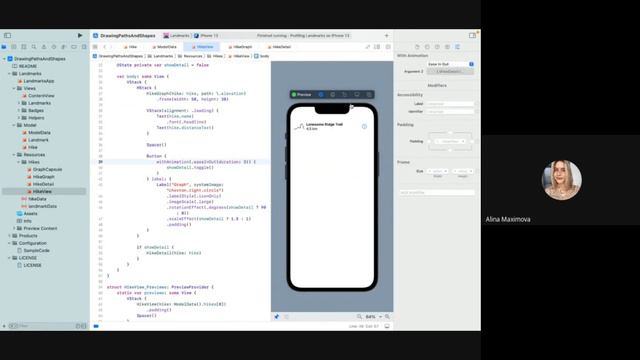
Task: Switch to the ModelData editor tab
Action: click(x=164, y=47)
